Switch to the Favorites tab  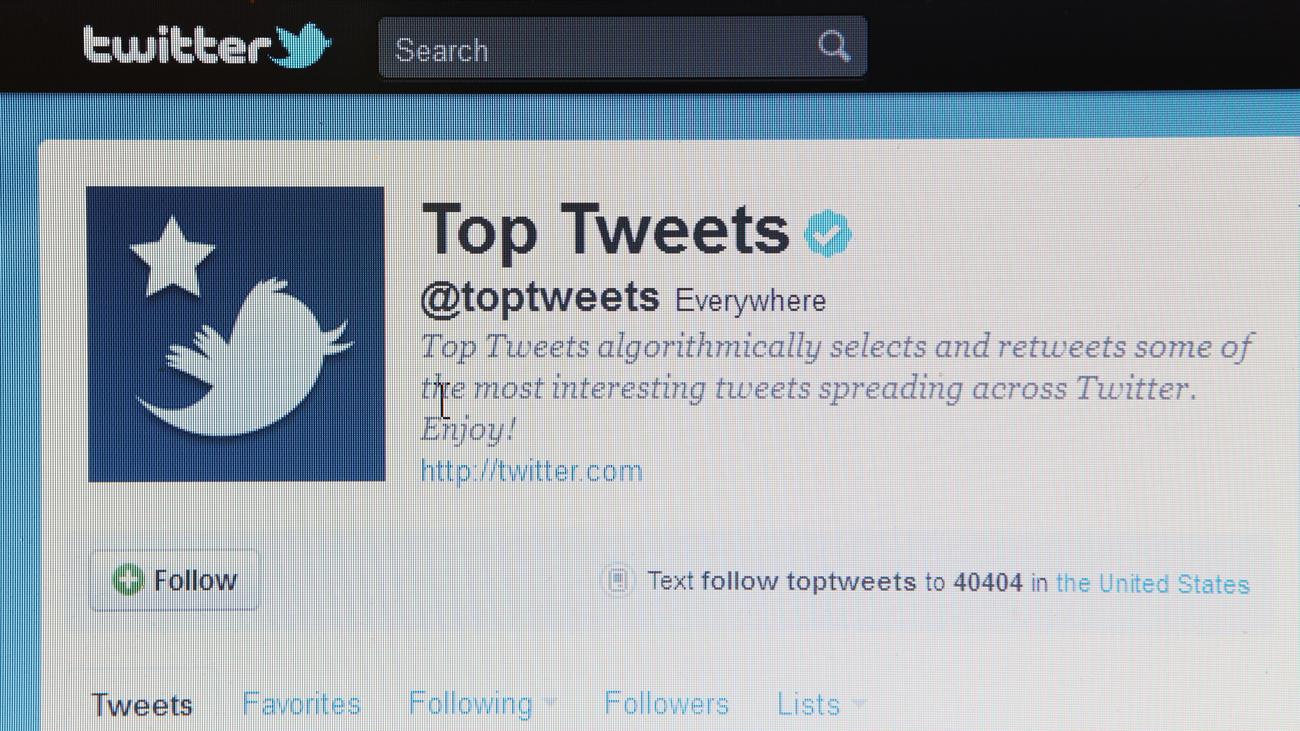(301, 704)
